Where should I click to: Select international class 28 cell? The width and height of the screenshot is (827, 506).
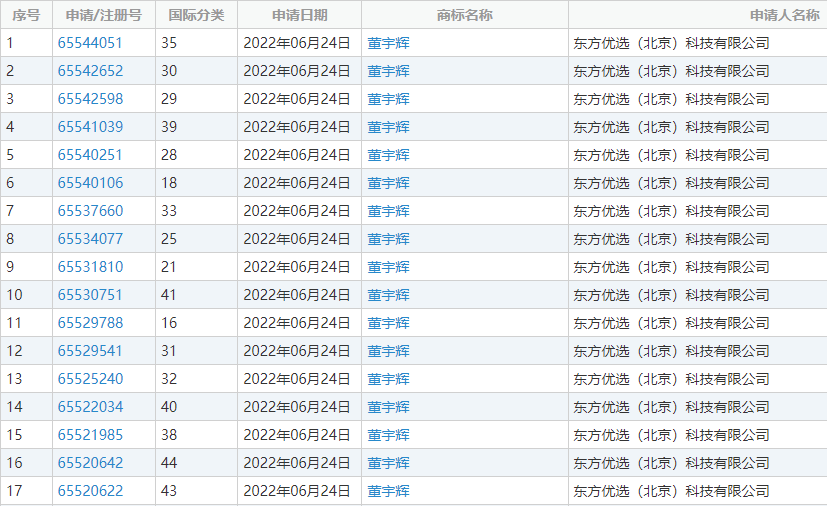[196, 155]
